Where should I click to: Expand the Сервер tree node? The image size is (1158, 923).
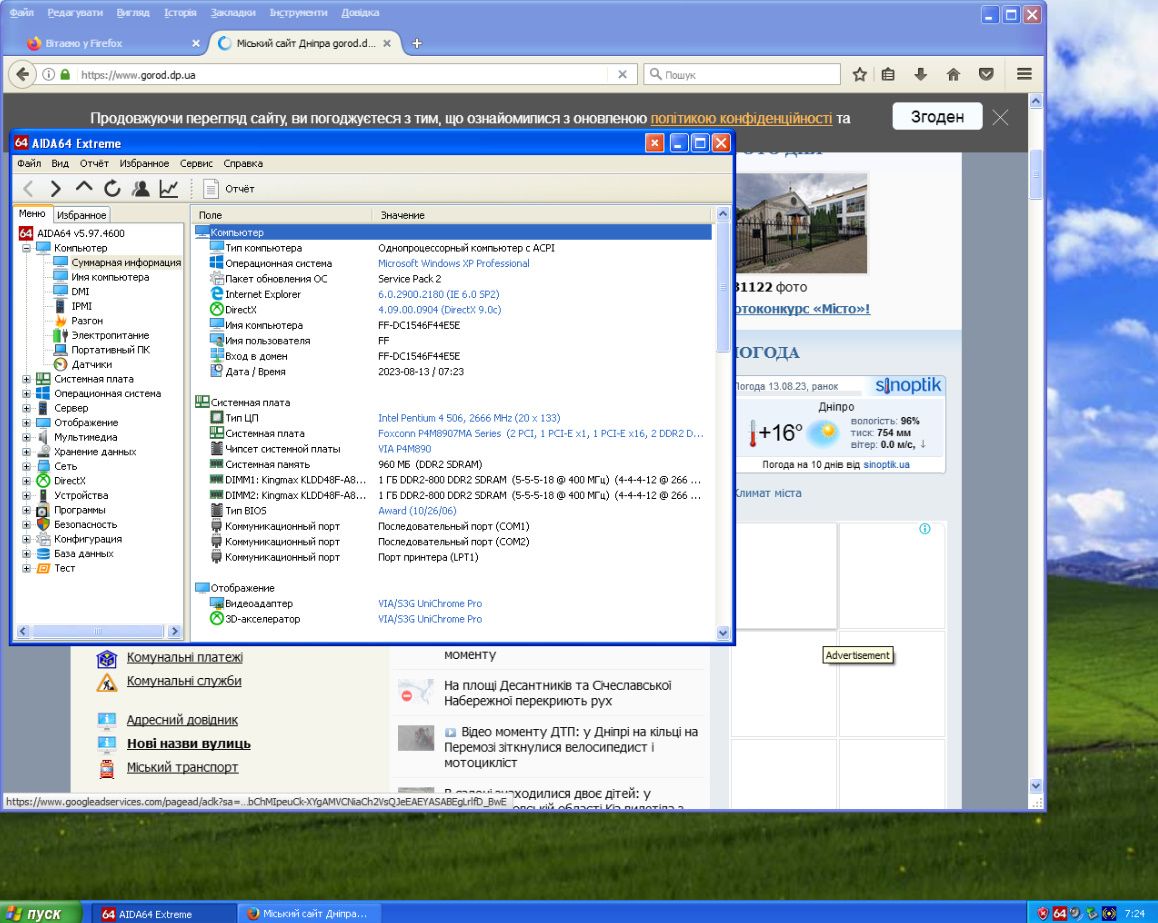coord(27,408)
